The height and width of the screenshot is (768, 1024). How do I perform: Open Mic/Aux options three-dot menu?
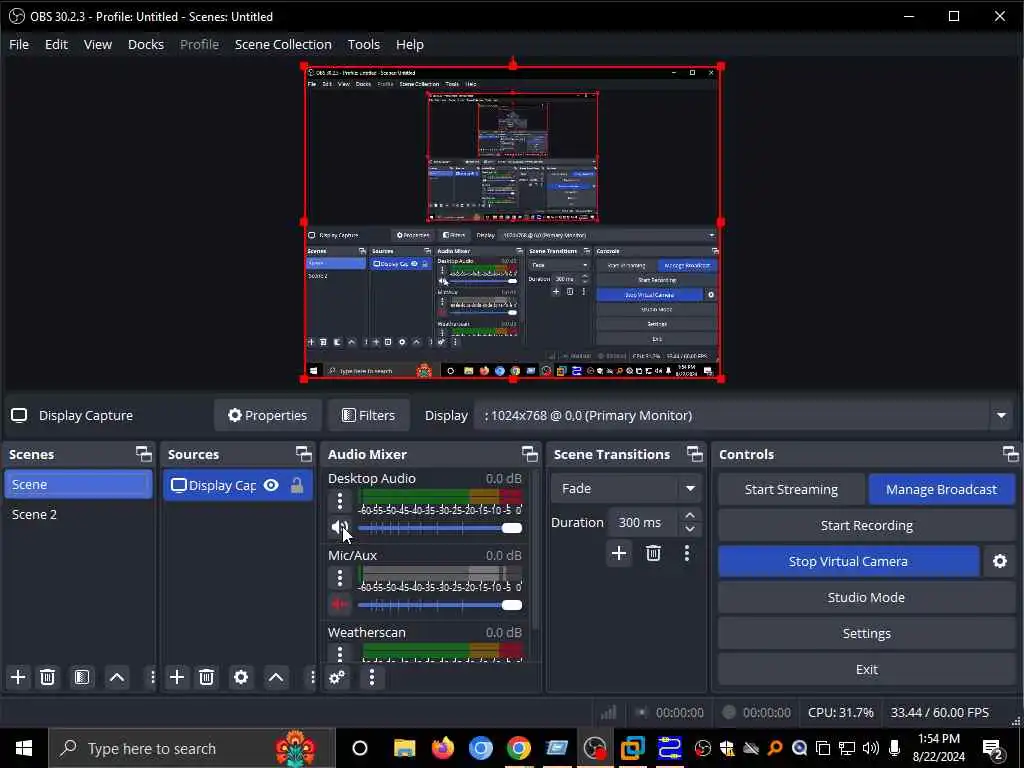pos(340,579)
